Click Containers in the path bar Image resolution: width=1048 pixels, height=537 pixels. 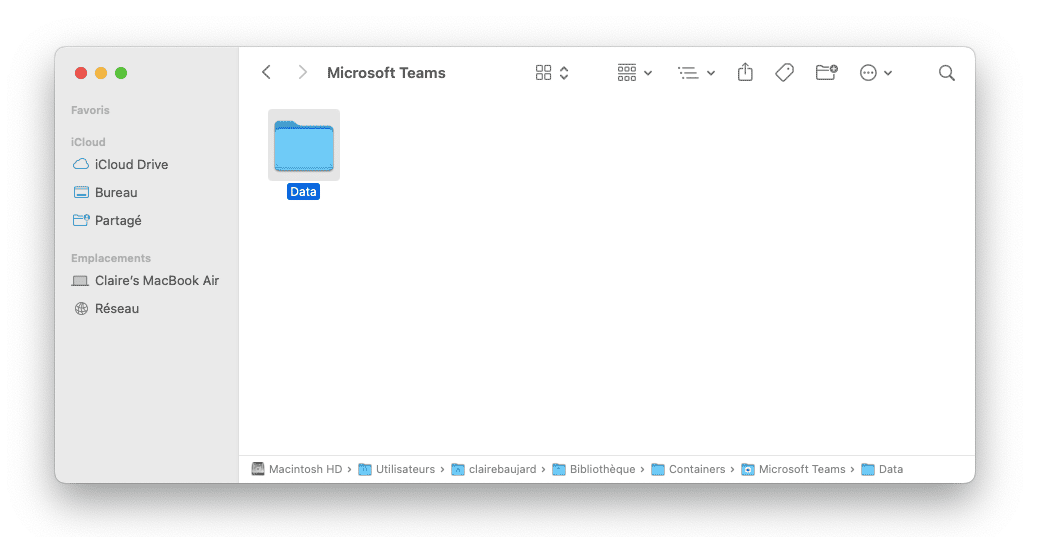688,469
